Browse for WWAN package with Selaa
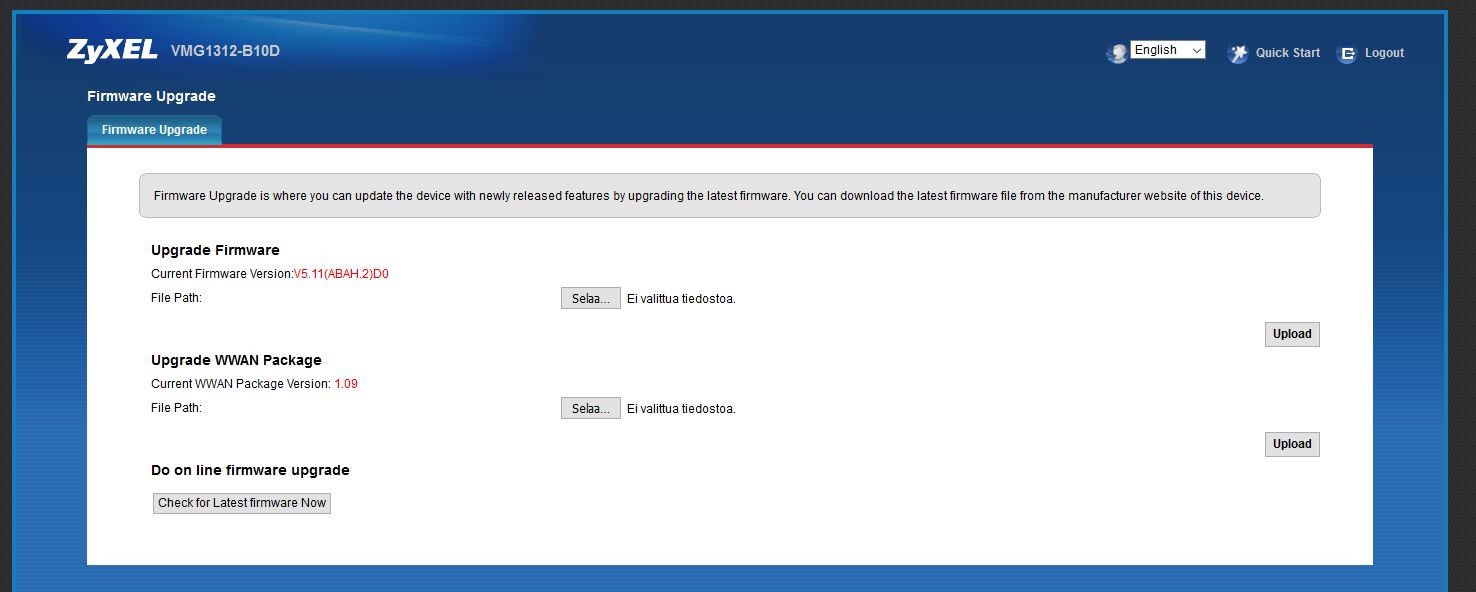Image resolution: width=1476 pixels, height=592 pixels. [590, 408]
